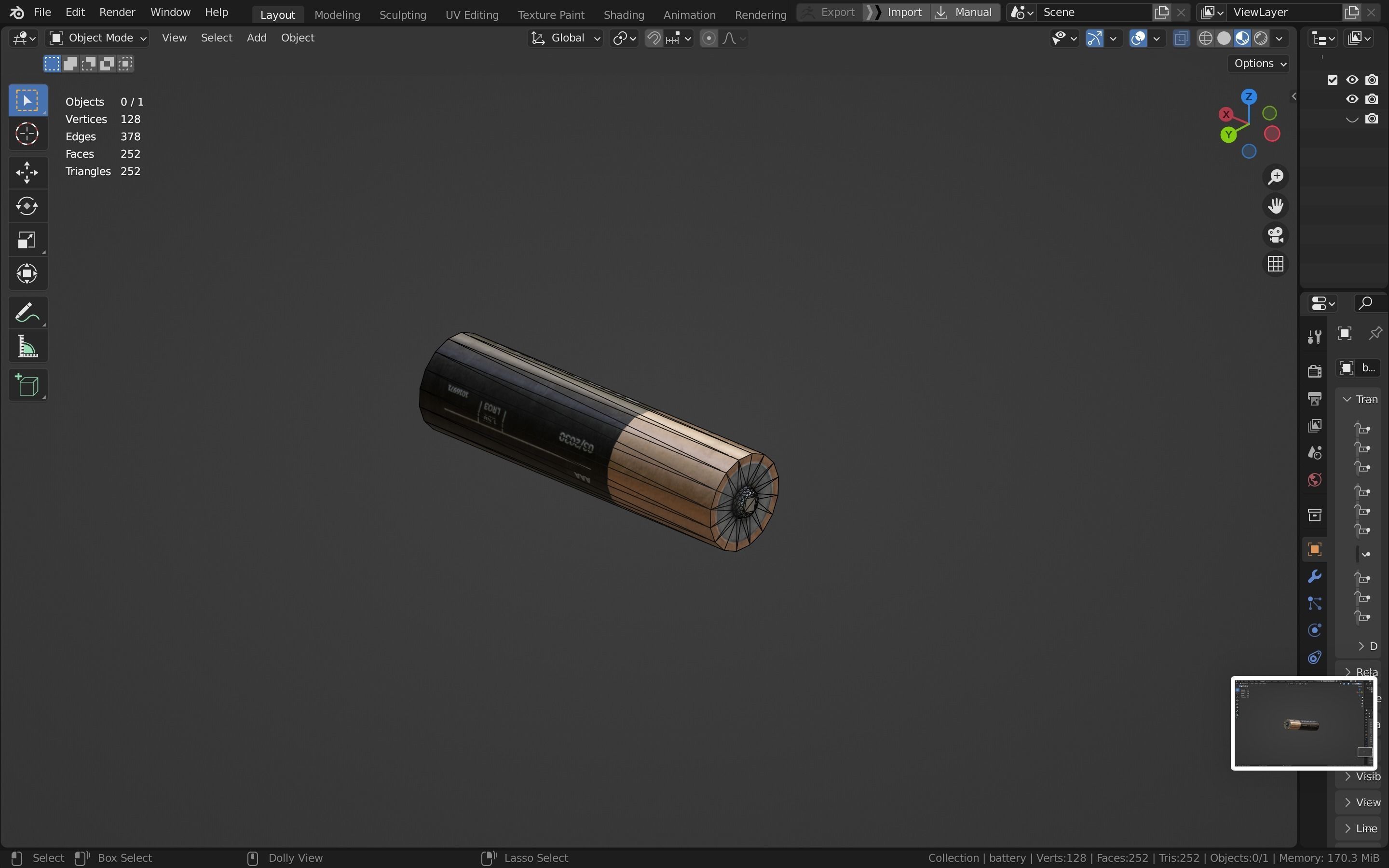Screen dimensions: 1389x868
Task: Open the outliner display mode dropdown
Action: pyautogui.click(x=1359, y=39)
